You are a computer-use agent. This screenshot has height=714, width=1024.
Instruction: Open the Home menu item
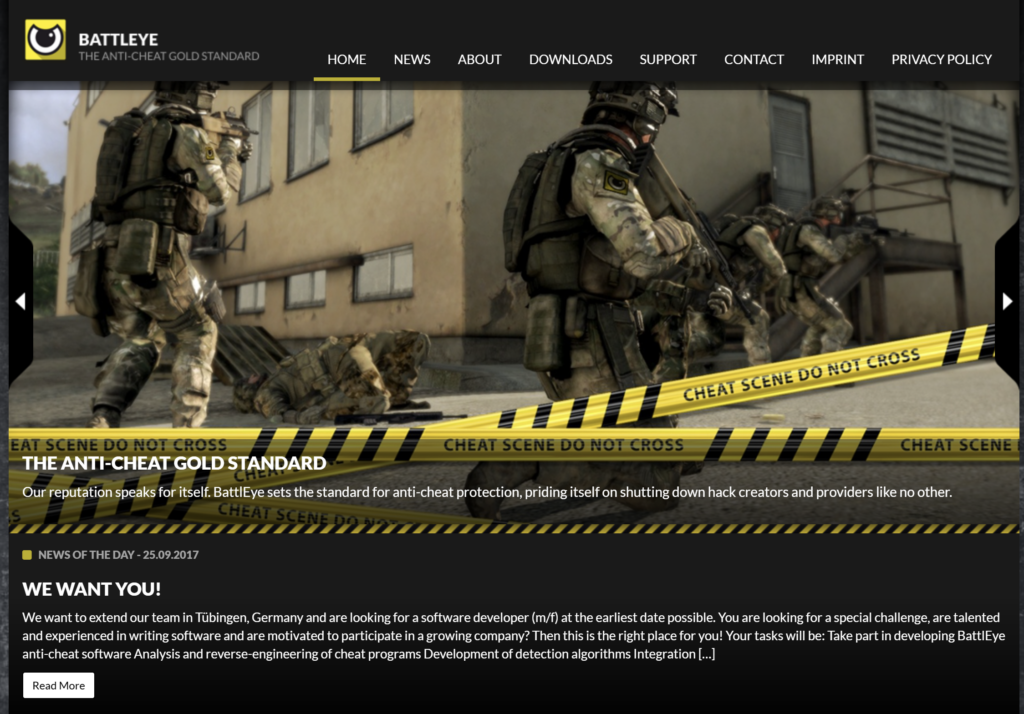pos(346,59)
